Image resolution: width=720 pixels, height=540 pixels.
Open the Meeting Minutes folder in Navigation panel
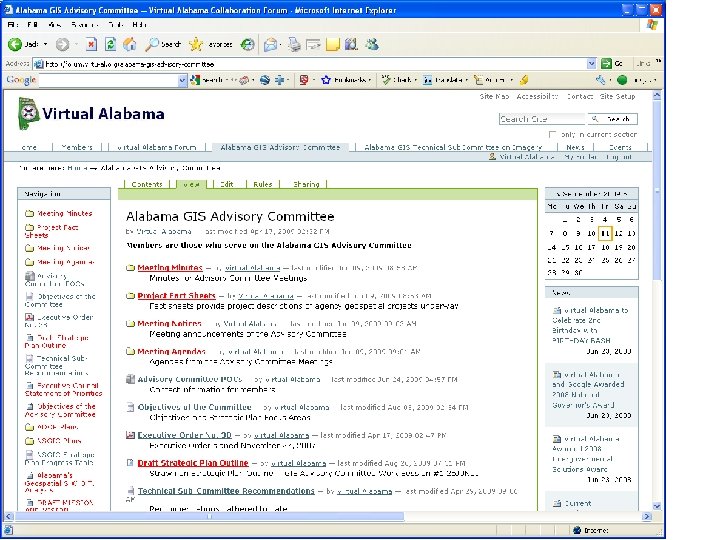coord(64,214)
